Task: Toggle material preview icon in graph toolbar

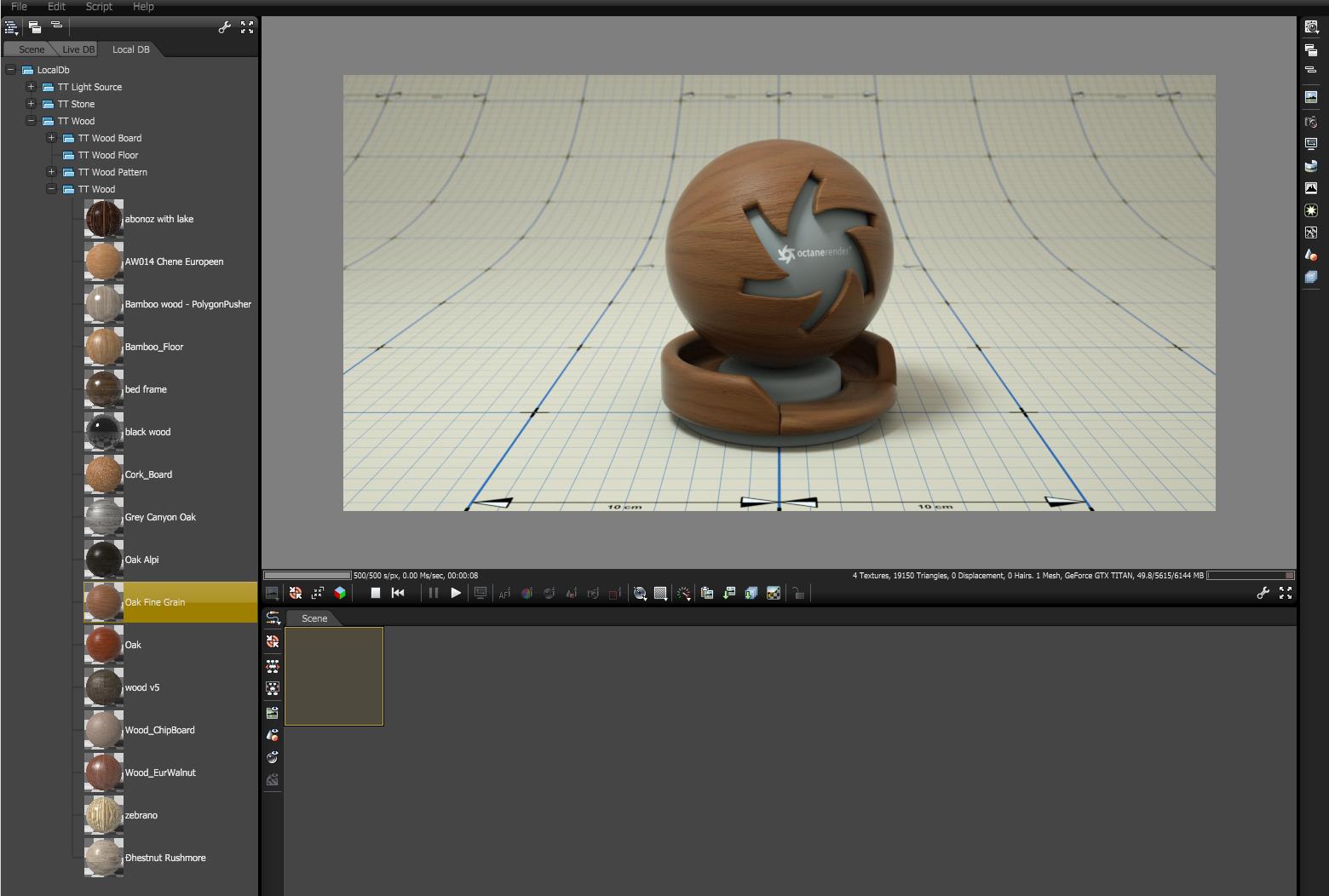Action: [273, 757]
